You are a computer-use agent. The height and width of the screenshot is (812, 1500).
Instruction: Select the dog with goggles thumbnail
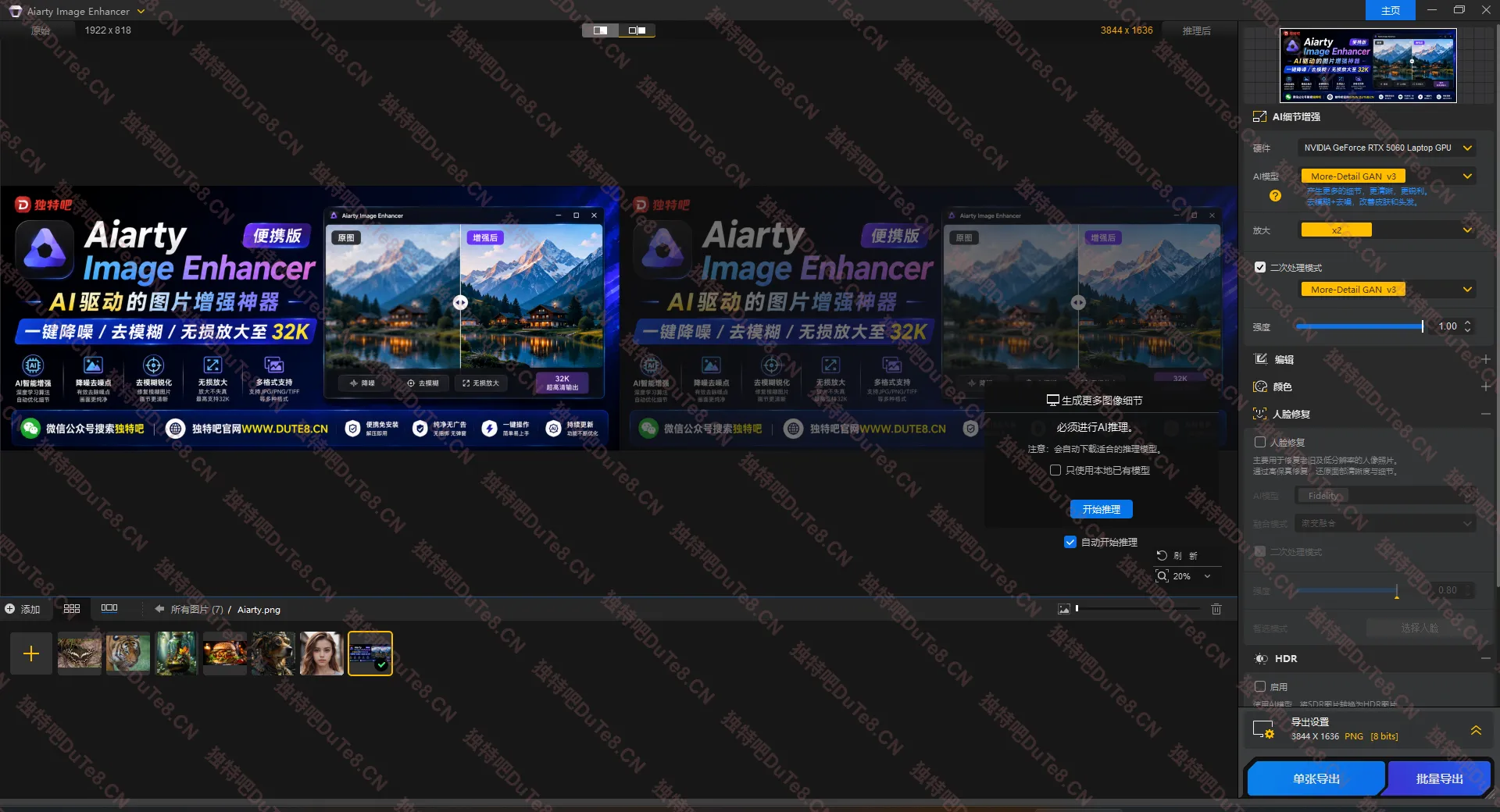[273, 654]
